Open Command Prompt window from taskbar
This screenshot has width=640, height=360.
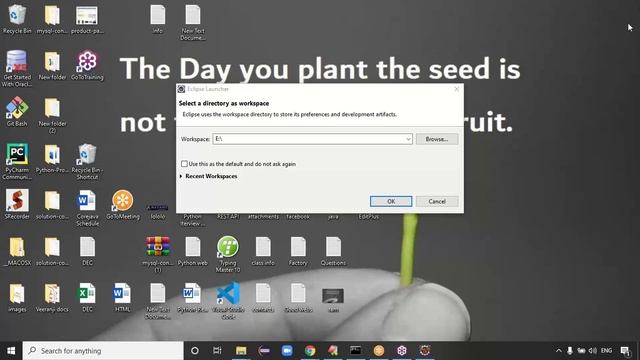point(356,351)
